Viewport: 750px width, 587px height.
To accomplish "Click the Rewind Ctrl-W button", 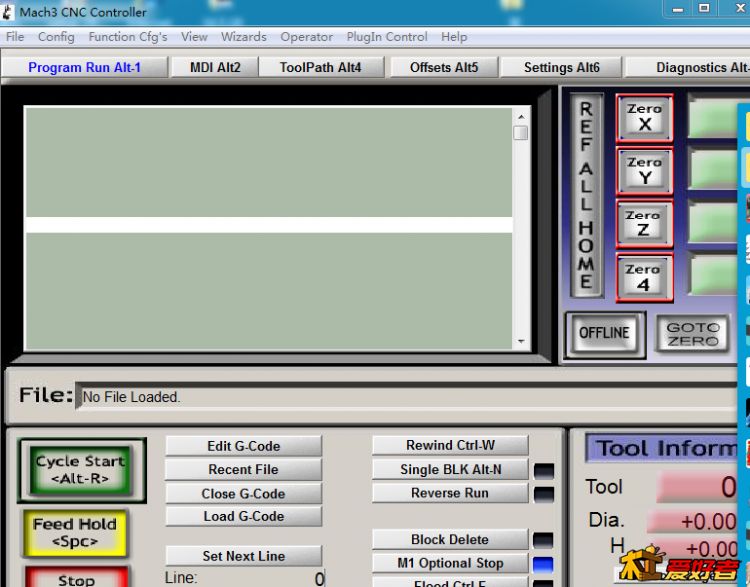I will click(450, 446).
